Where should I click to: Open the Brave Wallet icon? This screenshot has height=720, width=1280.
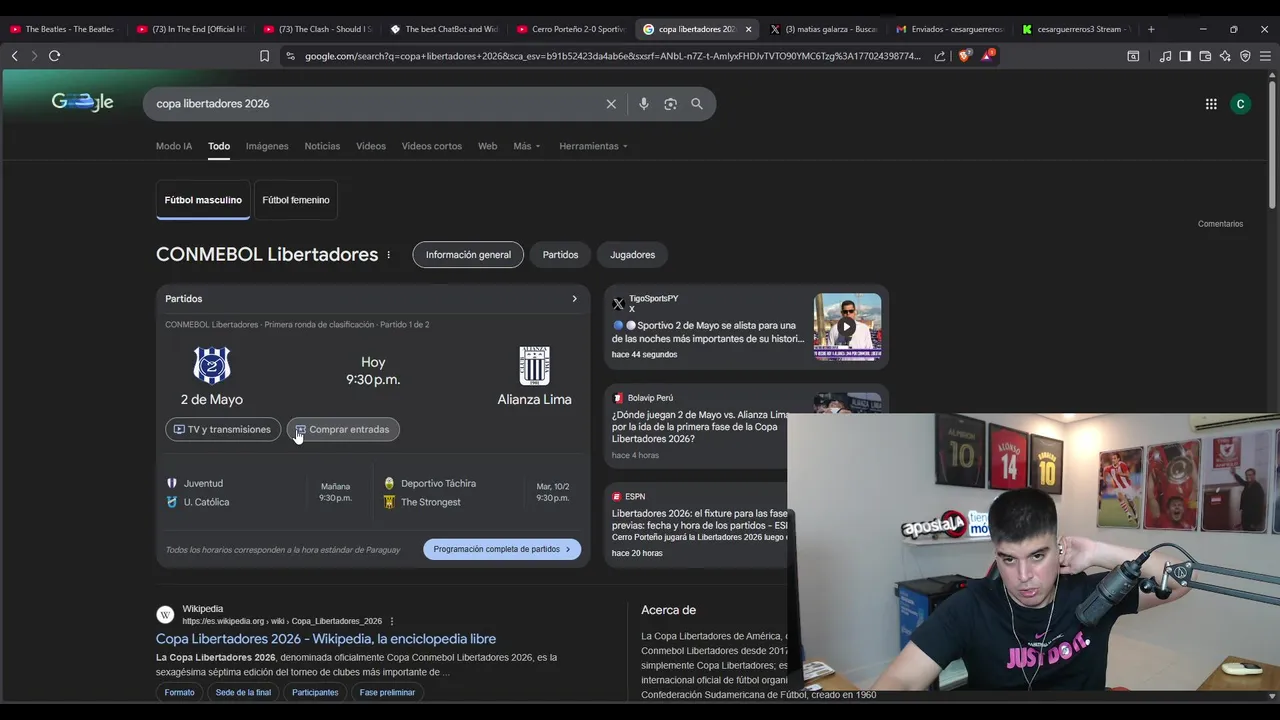(1205, 56)
